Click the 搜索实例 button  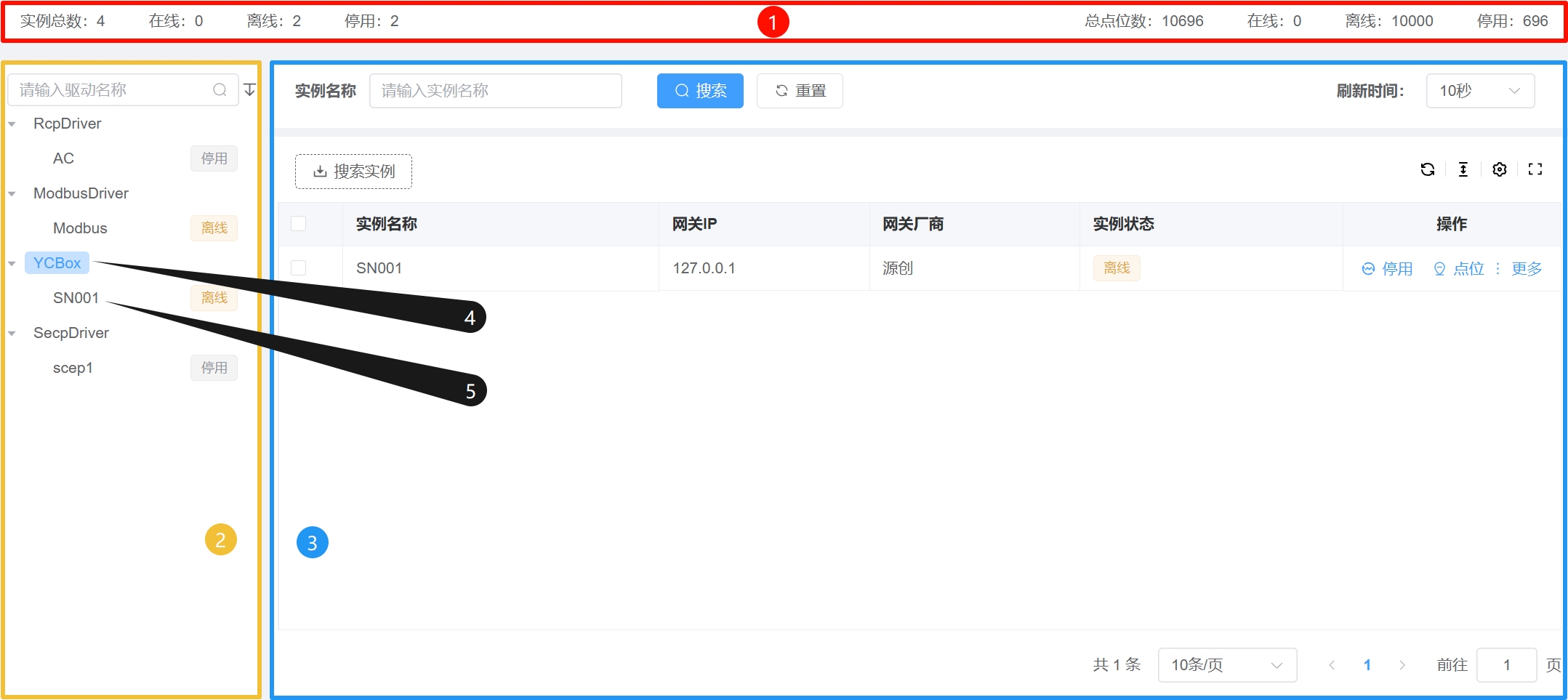point(353,172)
